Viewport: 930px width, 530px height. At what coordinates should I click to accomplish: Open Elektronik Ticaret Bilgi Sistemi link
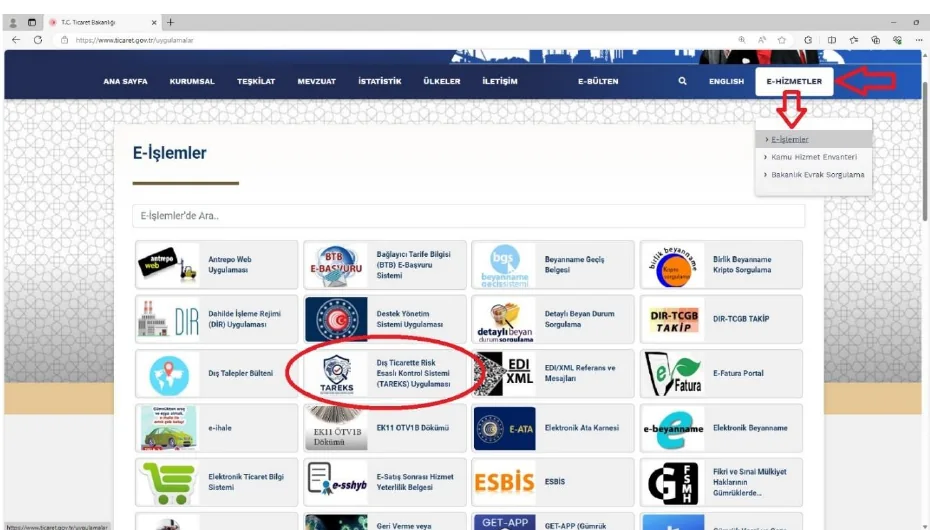[246, 482]
